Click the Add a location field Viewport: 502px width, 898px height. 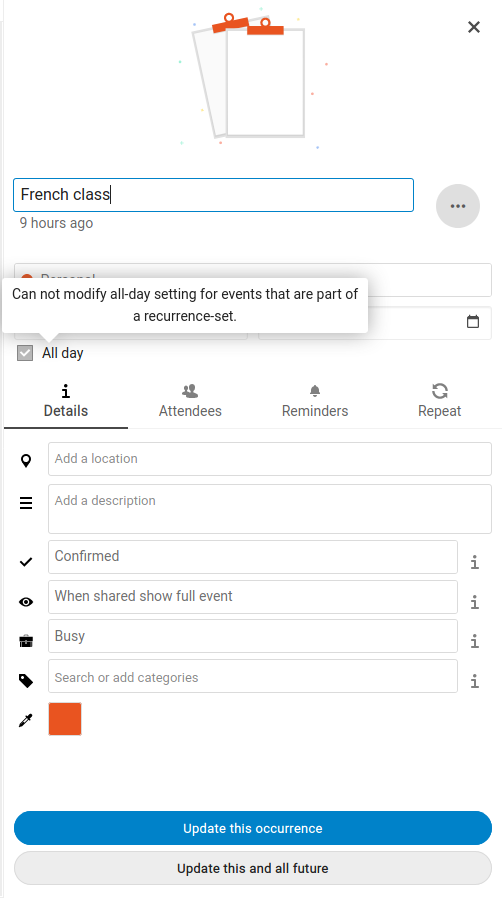[x=270, y=459]
